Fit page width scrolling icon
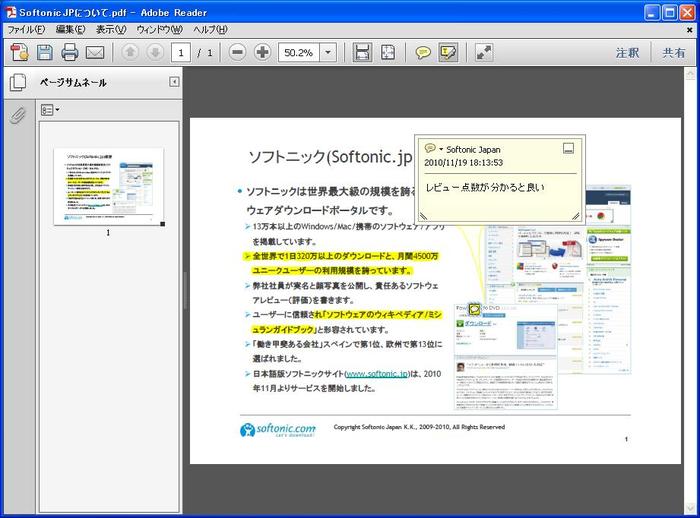700x518 pixels. (362, 52)
